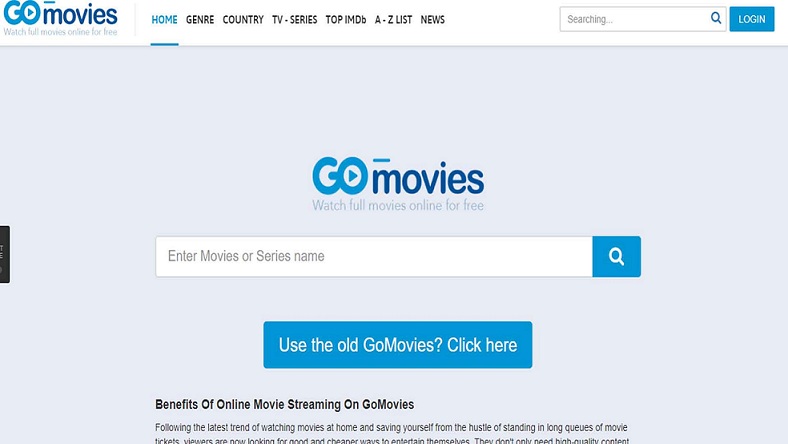Click the dark side tab on left edge
This screenshot has height=444, width=788.
click(x=5, y=254)
